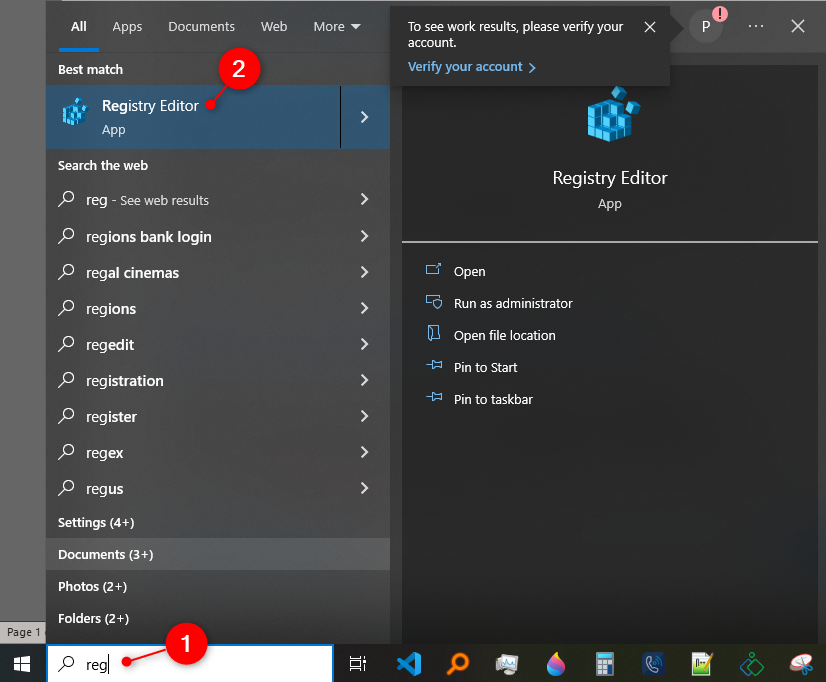The width and height of the screenshot is (826, 682).
Task: Expand arrow for 'regex' suggestion
Action: coord(365,452)
